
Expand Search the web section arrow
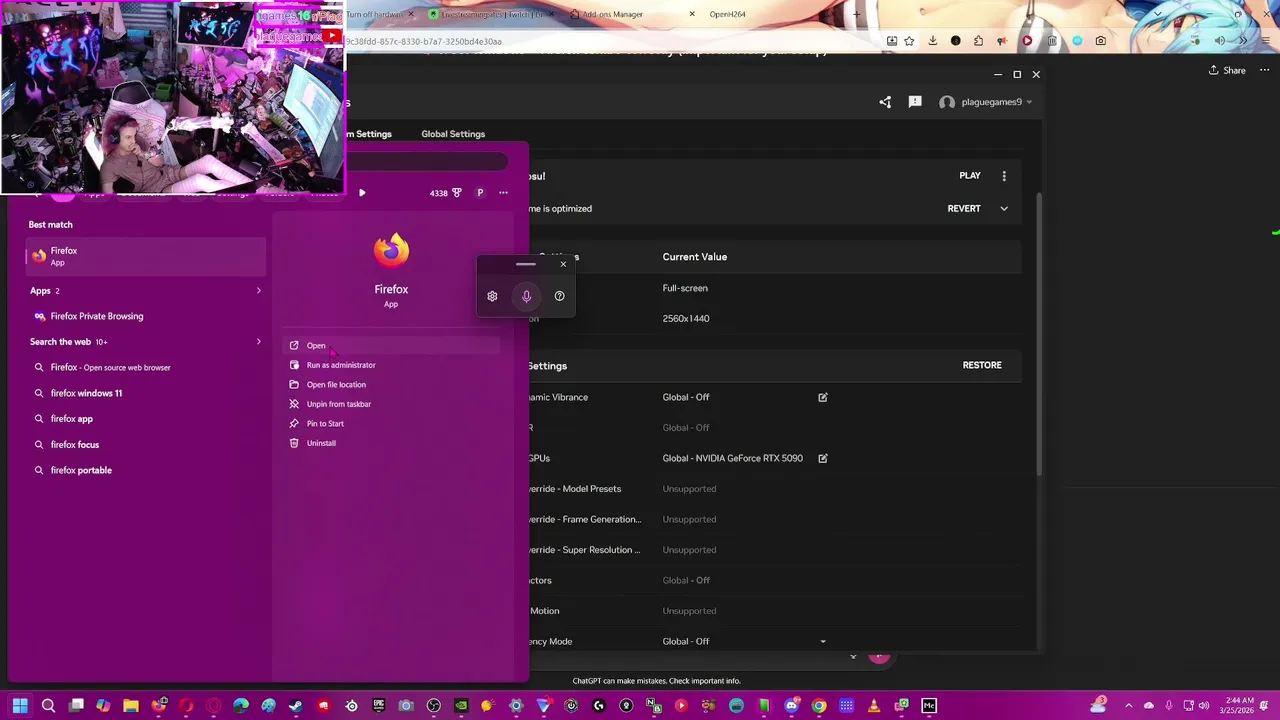click(258, 342)
